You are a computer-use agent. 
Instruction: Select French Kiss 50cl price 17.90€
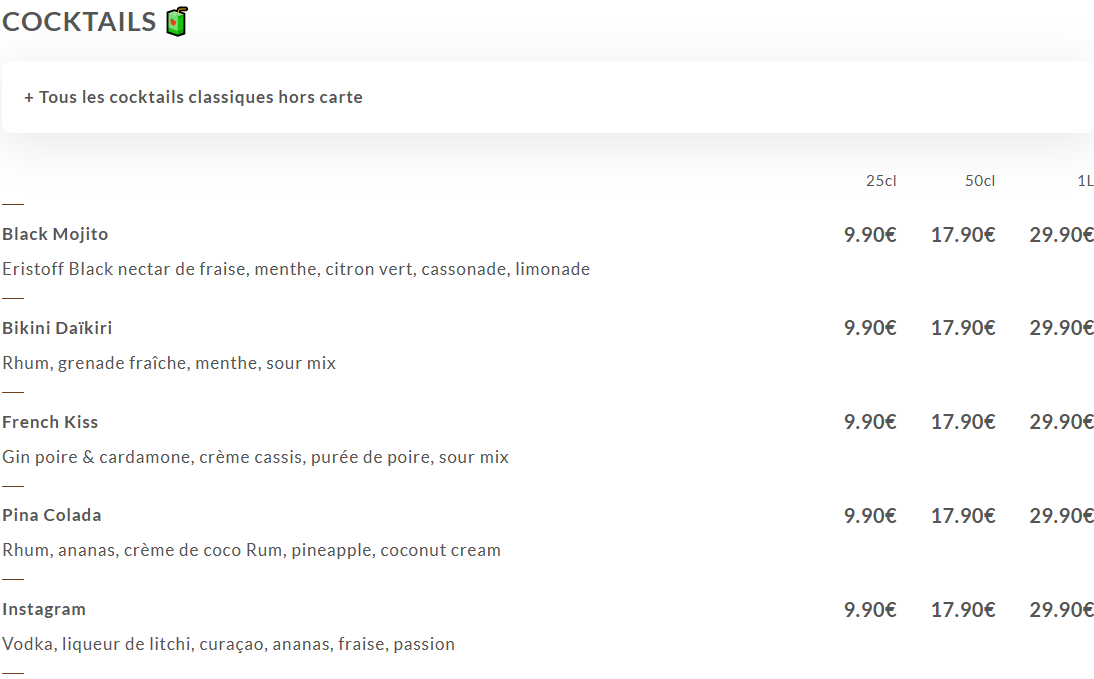(x=963, y=422)
